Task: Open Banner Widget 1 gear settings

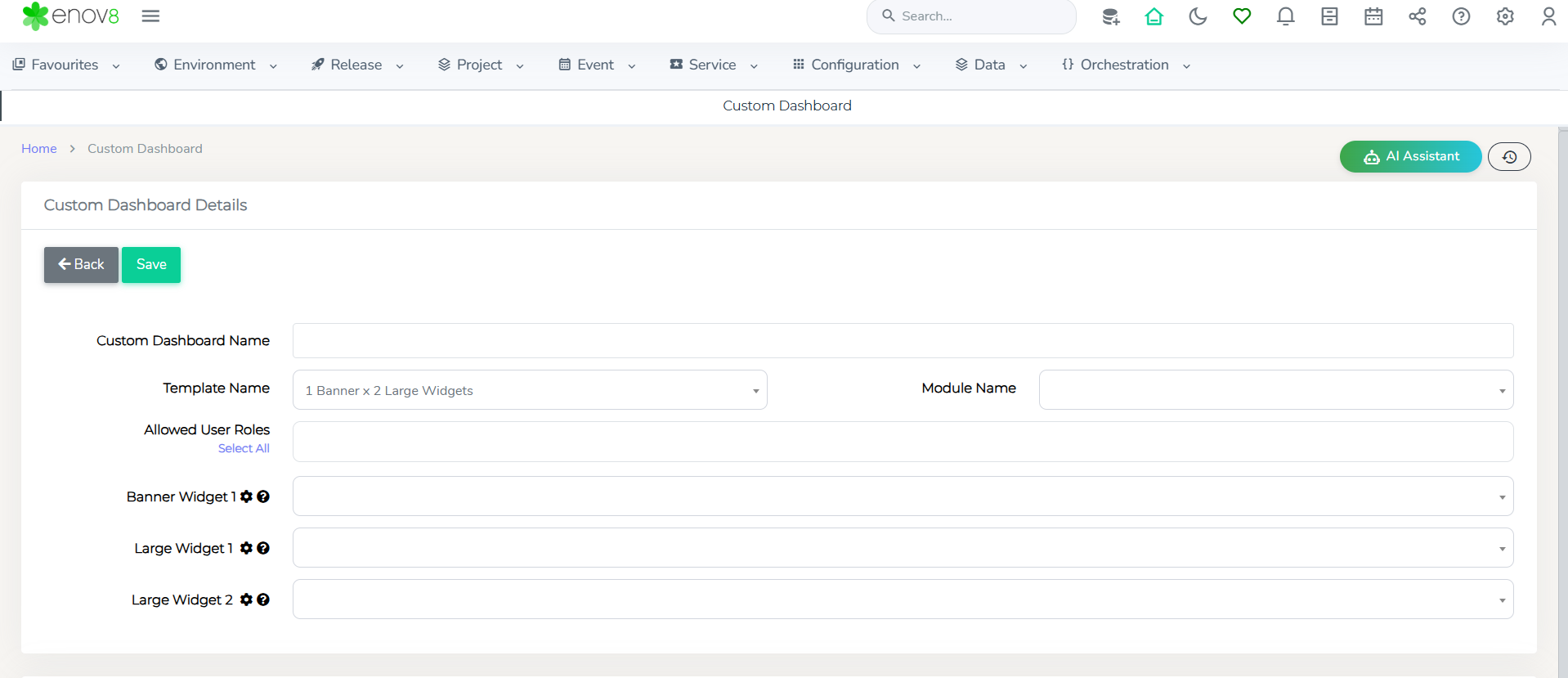Action: click(246, 496)
